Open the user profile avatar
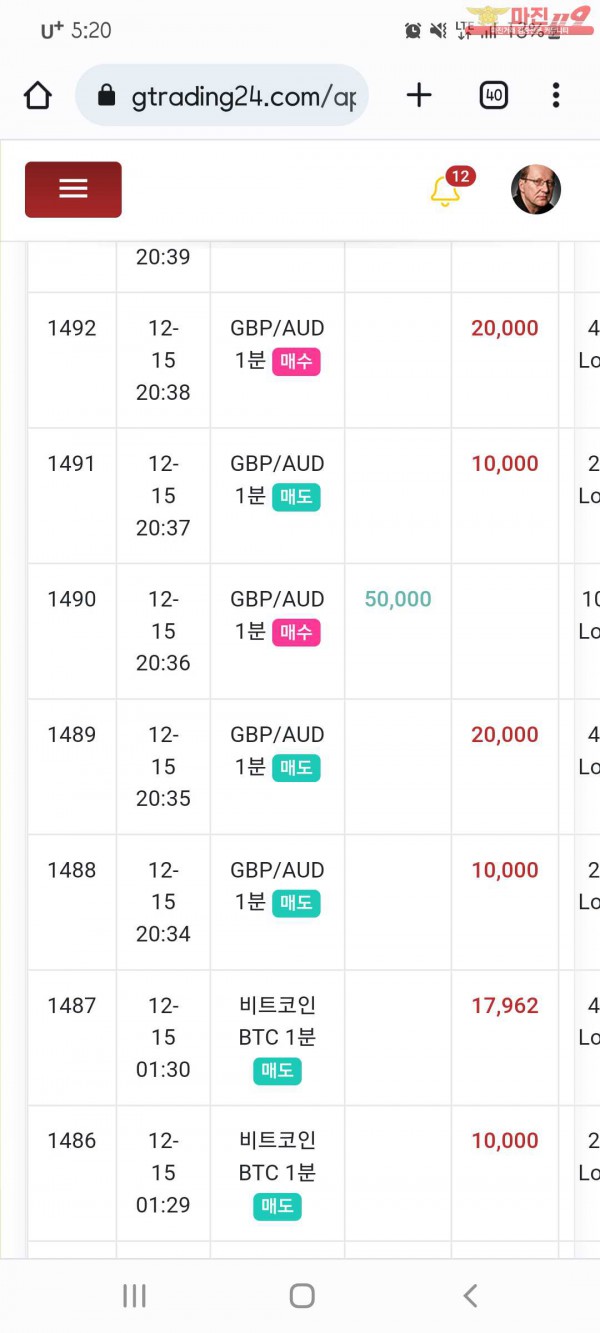Image resolution: width=600 pixels, height=1333 pixels. (x=536, y=189)
